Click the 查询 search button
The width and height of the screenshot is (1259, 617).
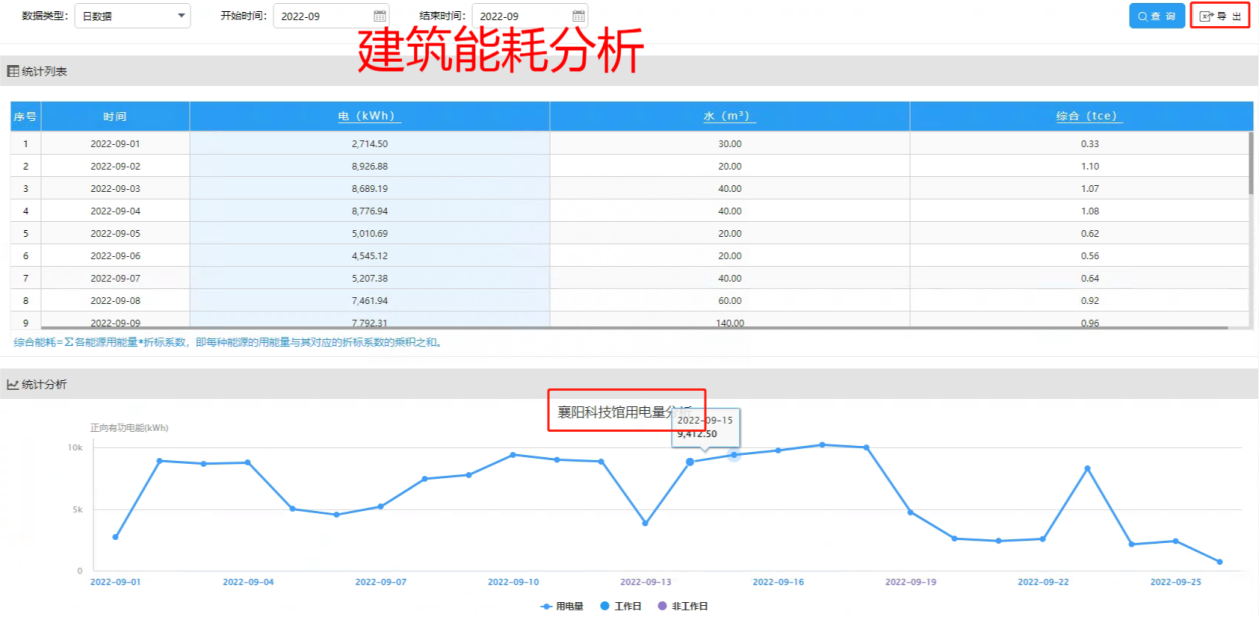(x=1156, y=16)
